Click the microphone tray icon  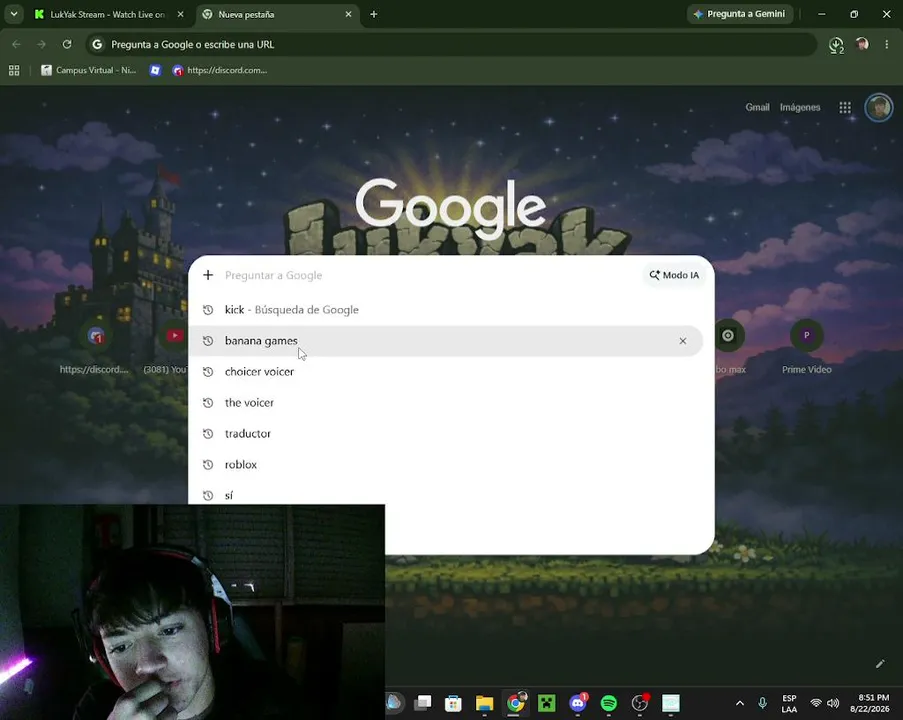click(762, 703)
